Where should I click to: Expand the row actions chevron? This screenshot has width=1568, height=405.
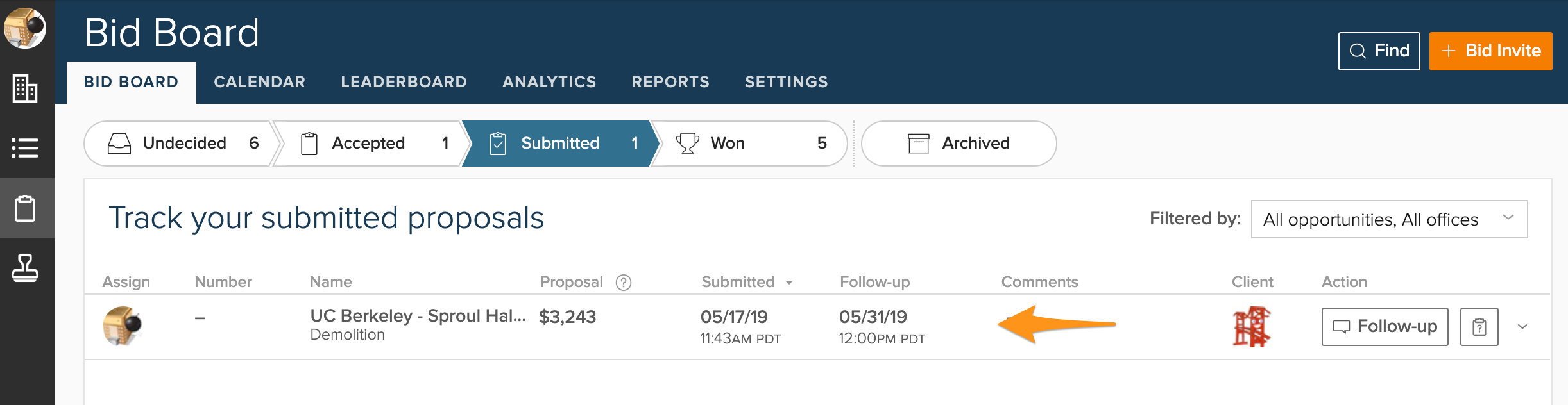(x=1522, y=327)
